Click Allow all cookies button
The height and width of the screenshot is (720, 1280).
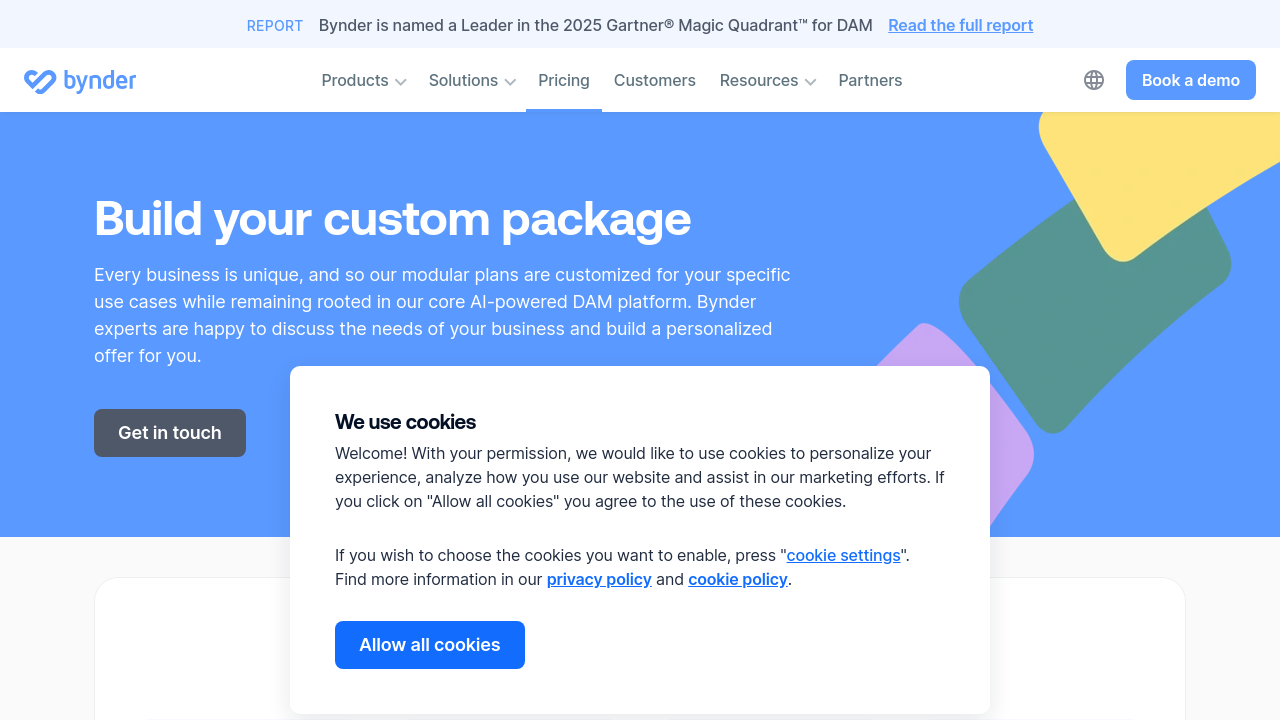(430, 645)
